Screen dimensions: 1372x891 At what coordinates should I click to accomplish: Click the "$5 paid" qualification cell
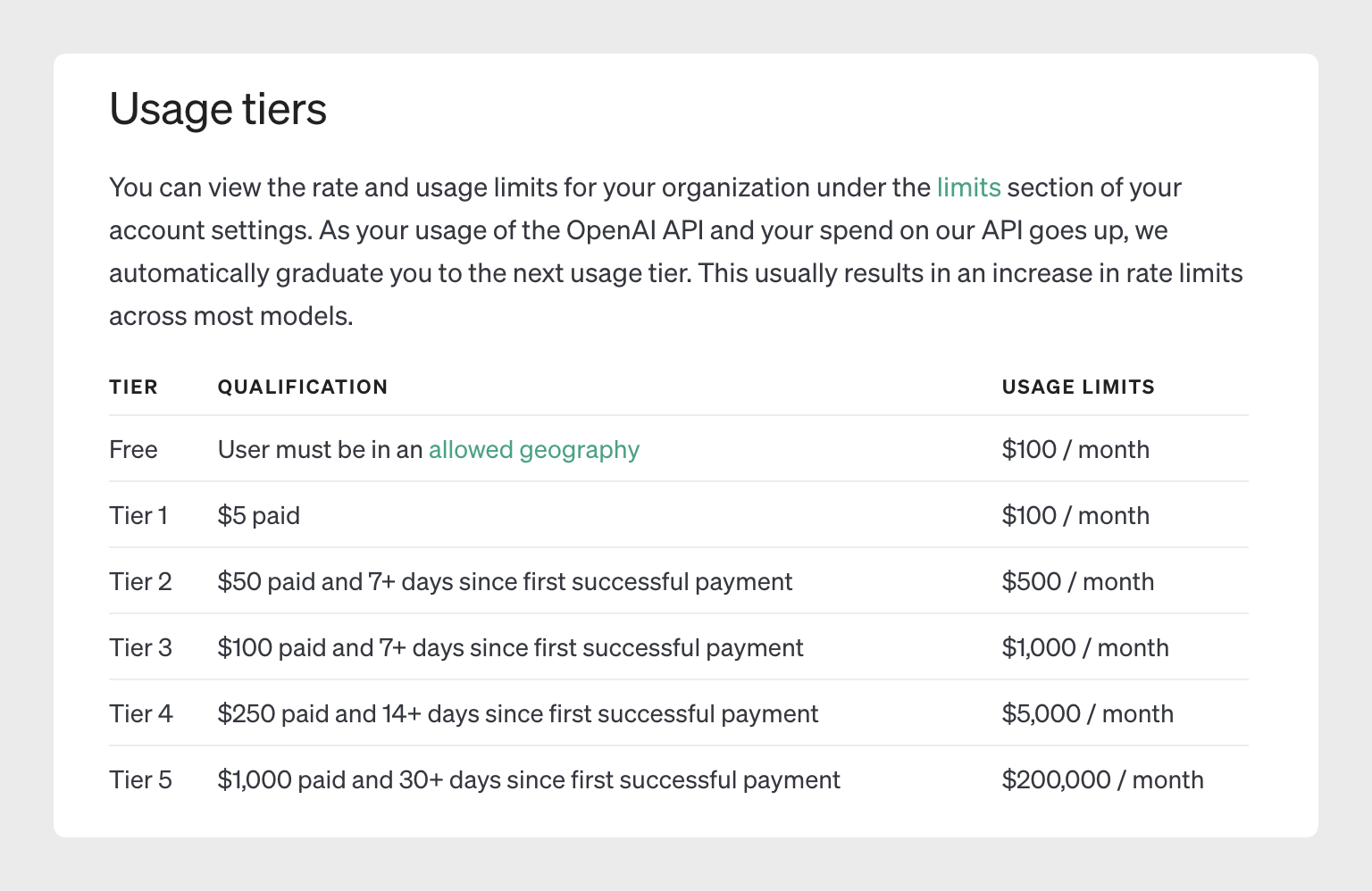[259, 515]
